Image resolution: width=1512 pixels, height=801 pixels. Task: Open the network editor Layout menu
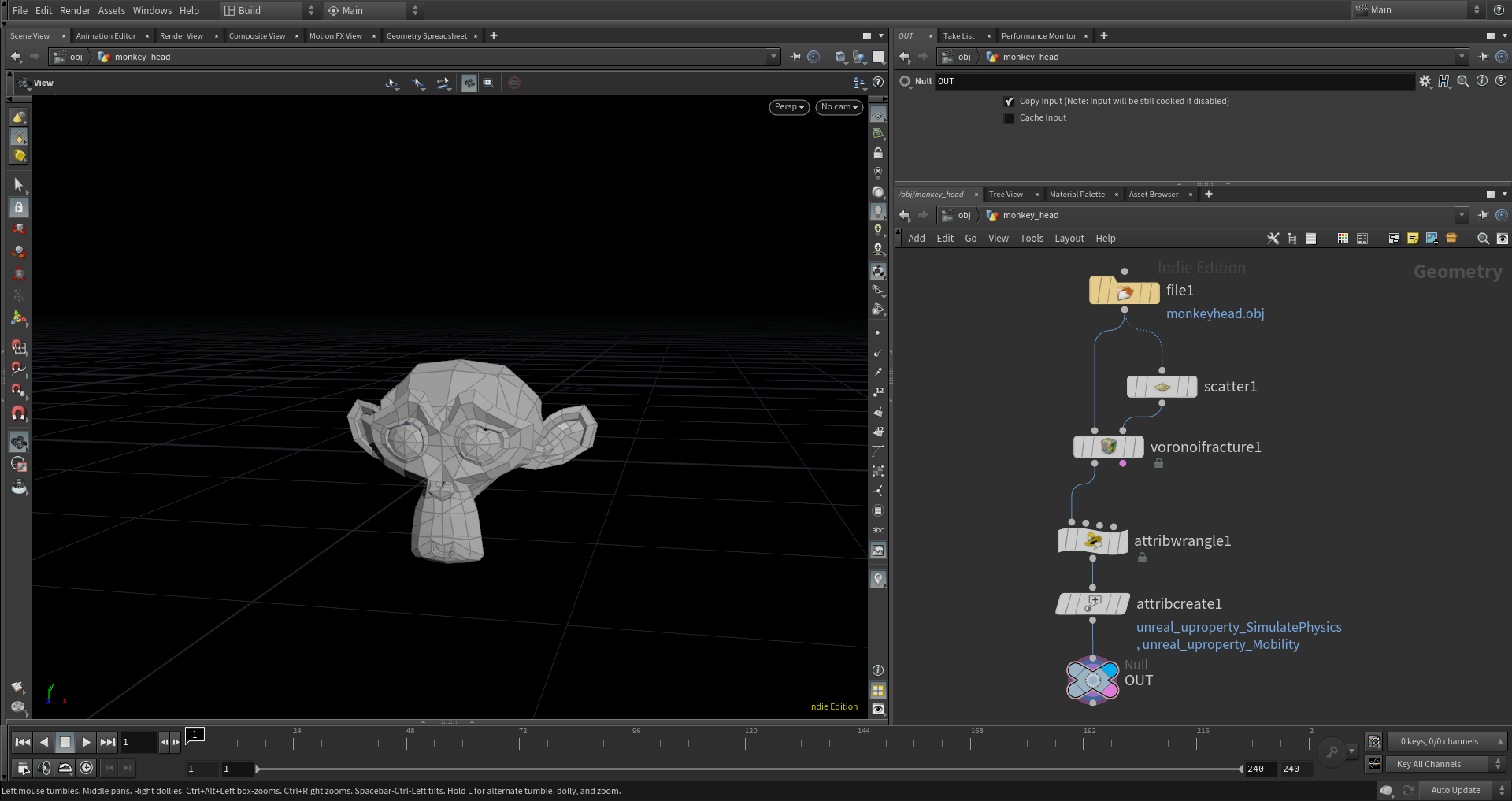coord(1069,239)
